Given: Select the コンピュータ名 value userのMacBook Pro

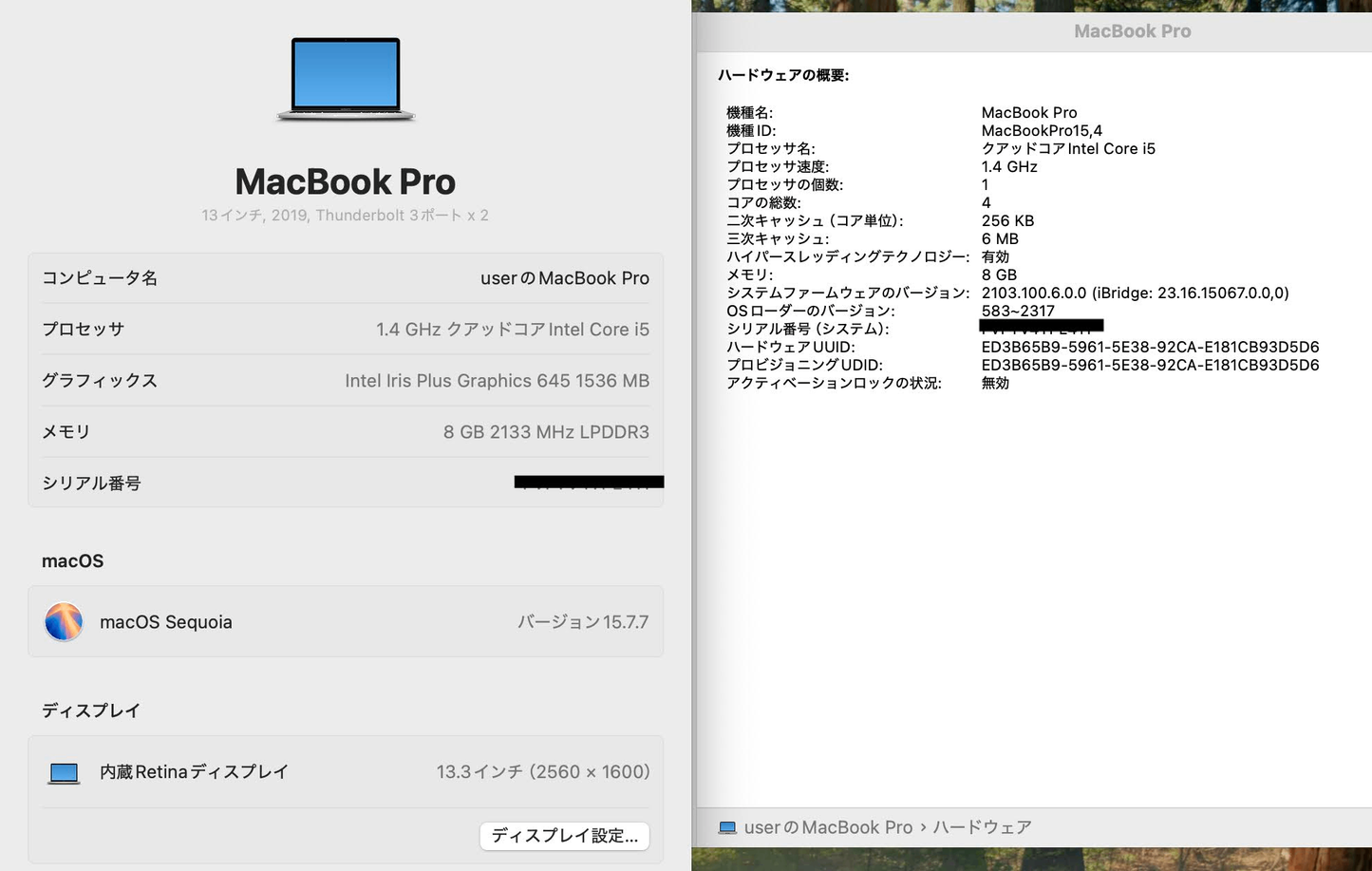Looking at the screenshot, I should click(565, 278).
